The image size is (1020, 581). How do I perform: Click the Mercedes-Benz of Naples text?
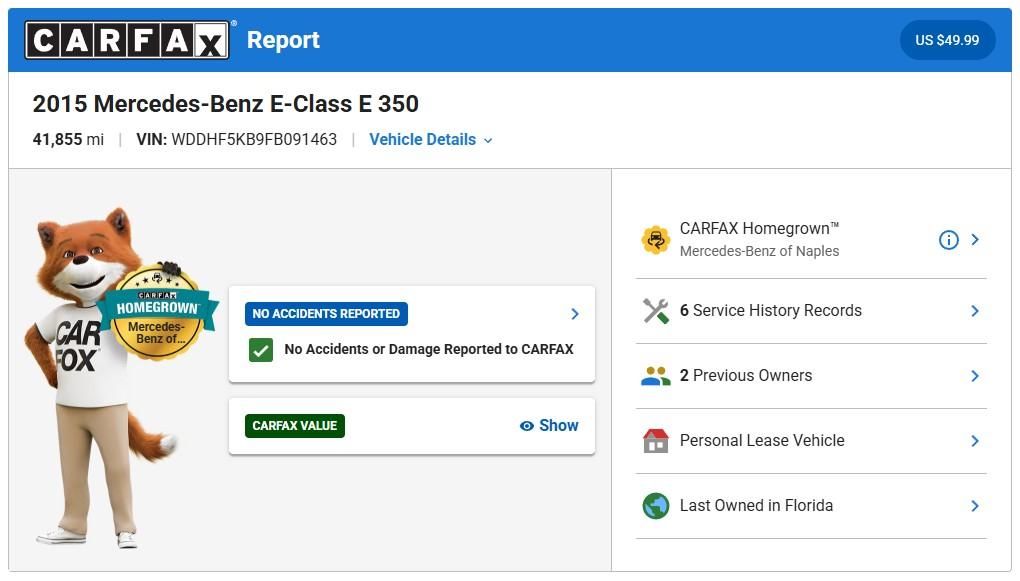click(x=759, y=251)
